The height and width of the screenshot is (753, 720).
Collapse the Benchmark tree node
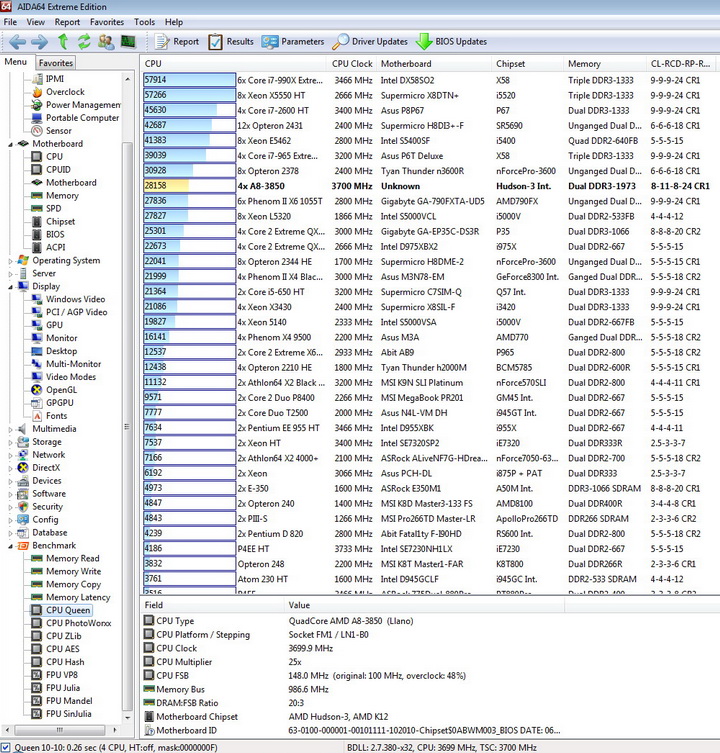[x=10, y=546]
